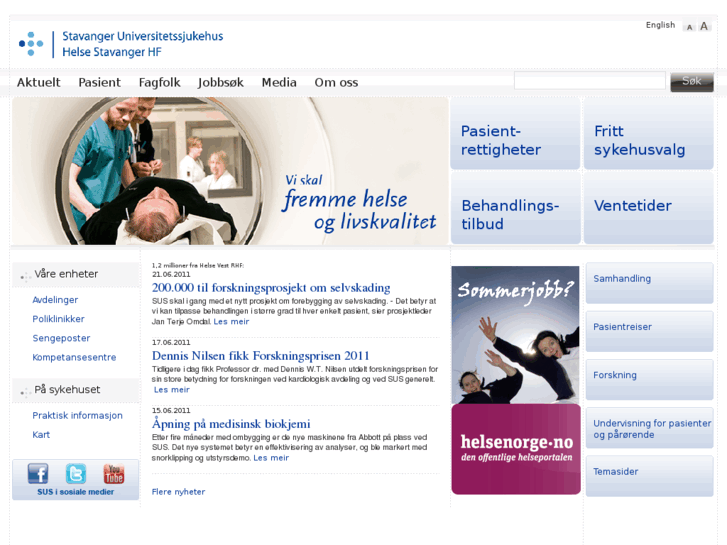Click the Søk search button

(x=692, y=82)
